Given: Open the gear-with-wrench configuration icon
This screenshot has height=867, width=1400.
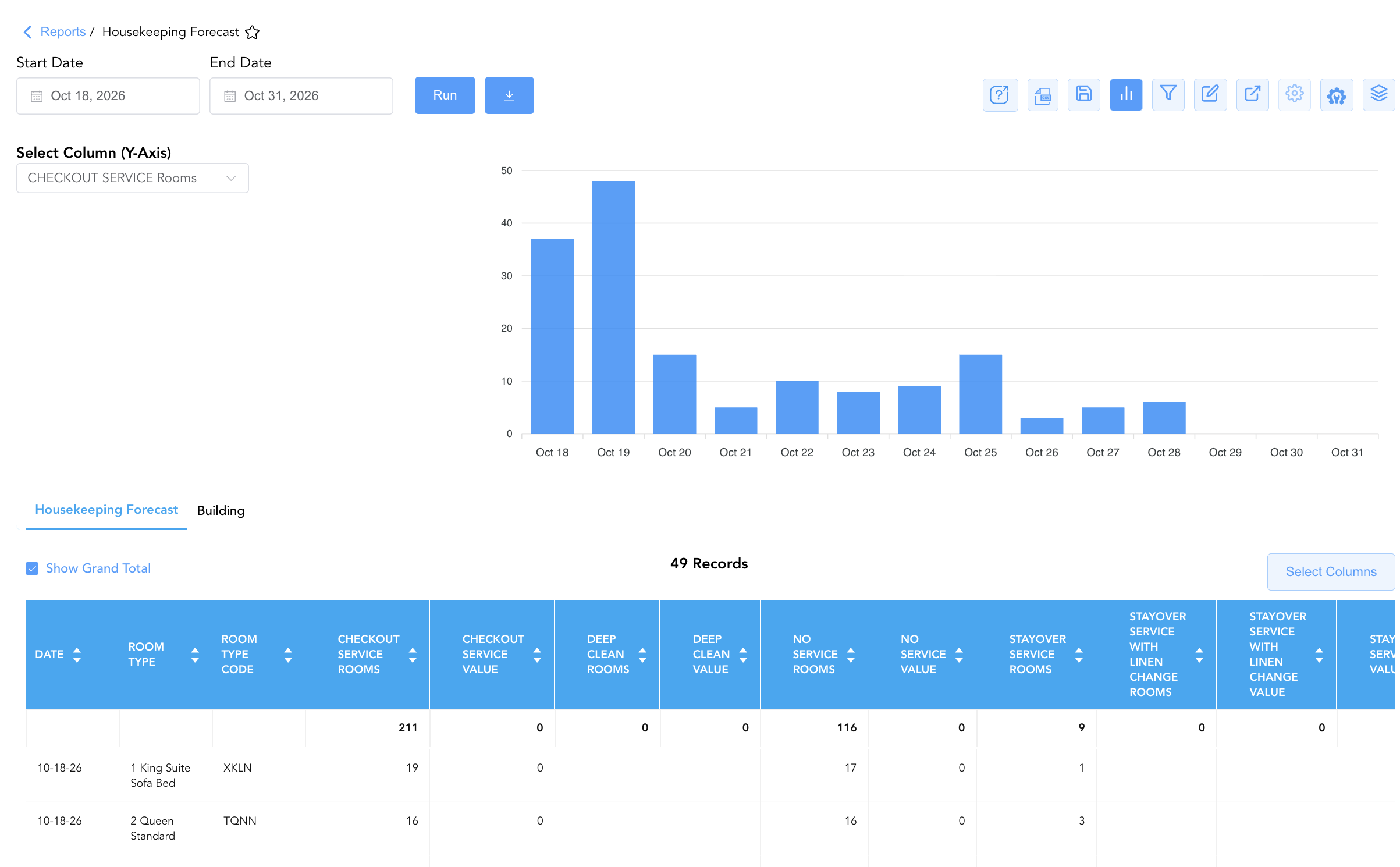Looking at the screenshot, I should point(1337,95).
